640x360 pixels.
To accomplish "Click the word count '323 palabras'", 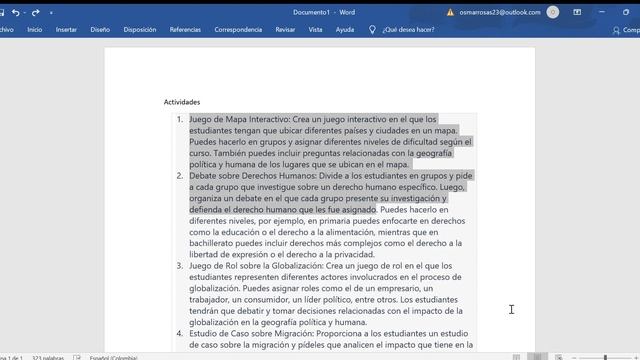I will pos(48,358).
